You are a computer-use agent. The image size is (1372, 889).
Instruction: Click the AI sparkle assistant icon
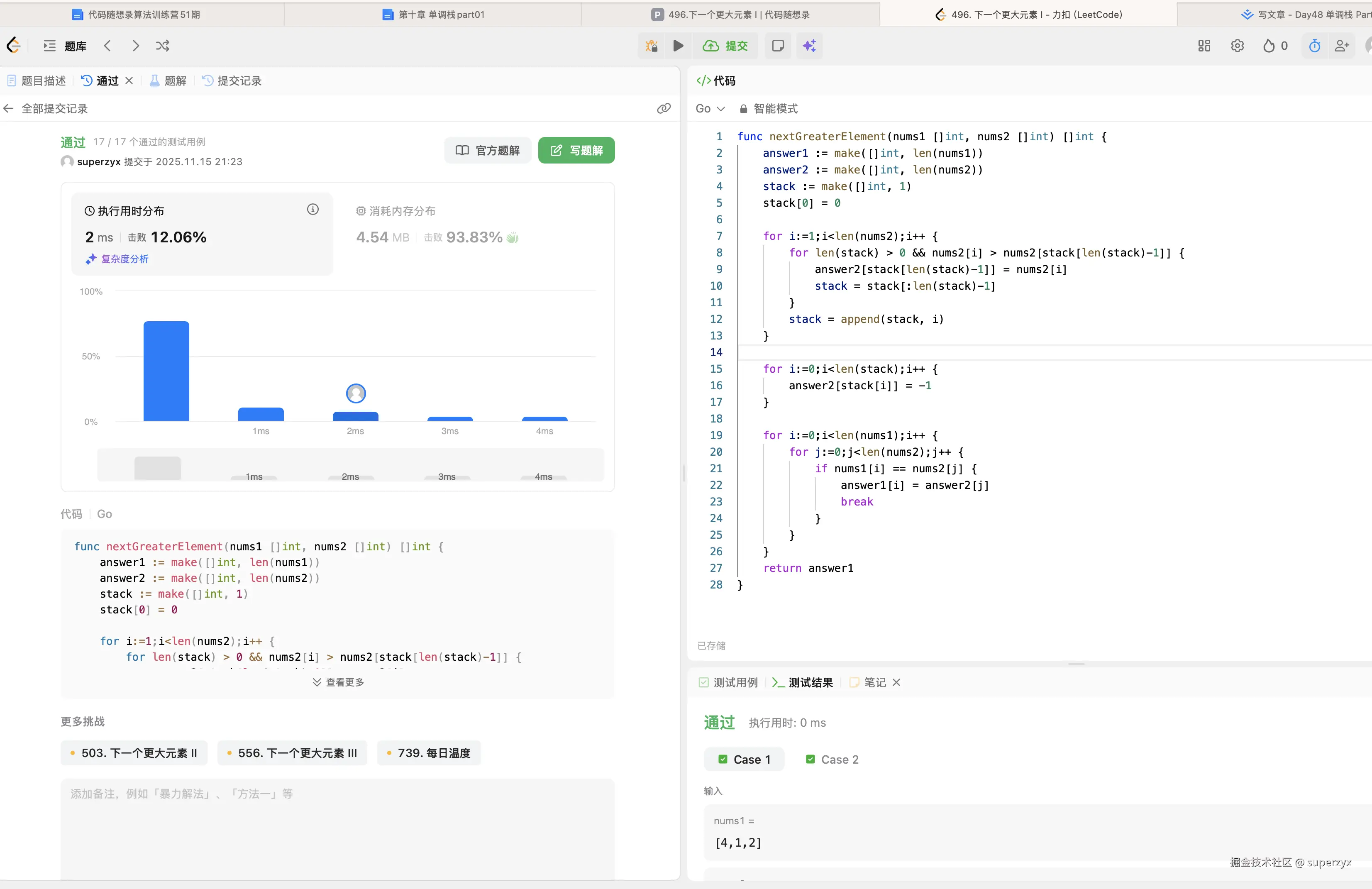click(x=809, y=46)
